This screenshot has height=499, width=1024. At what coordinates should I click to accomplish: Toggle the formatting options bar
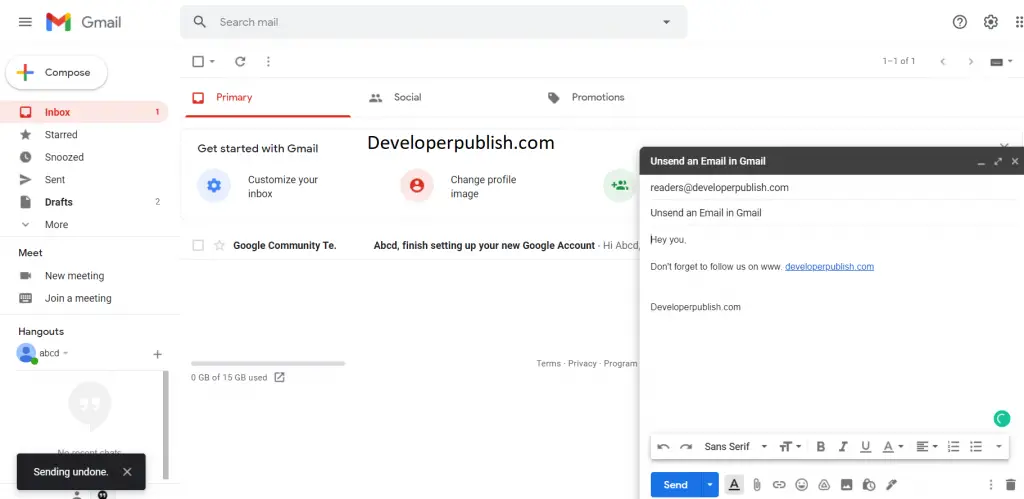coord(734,485)
